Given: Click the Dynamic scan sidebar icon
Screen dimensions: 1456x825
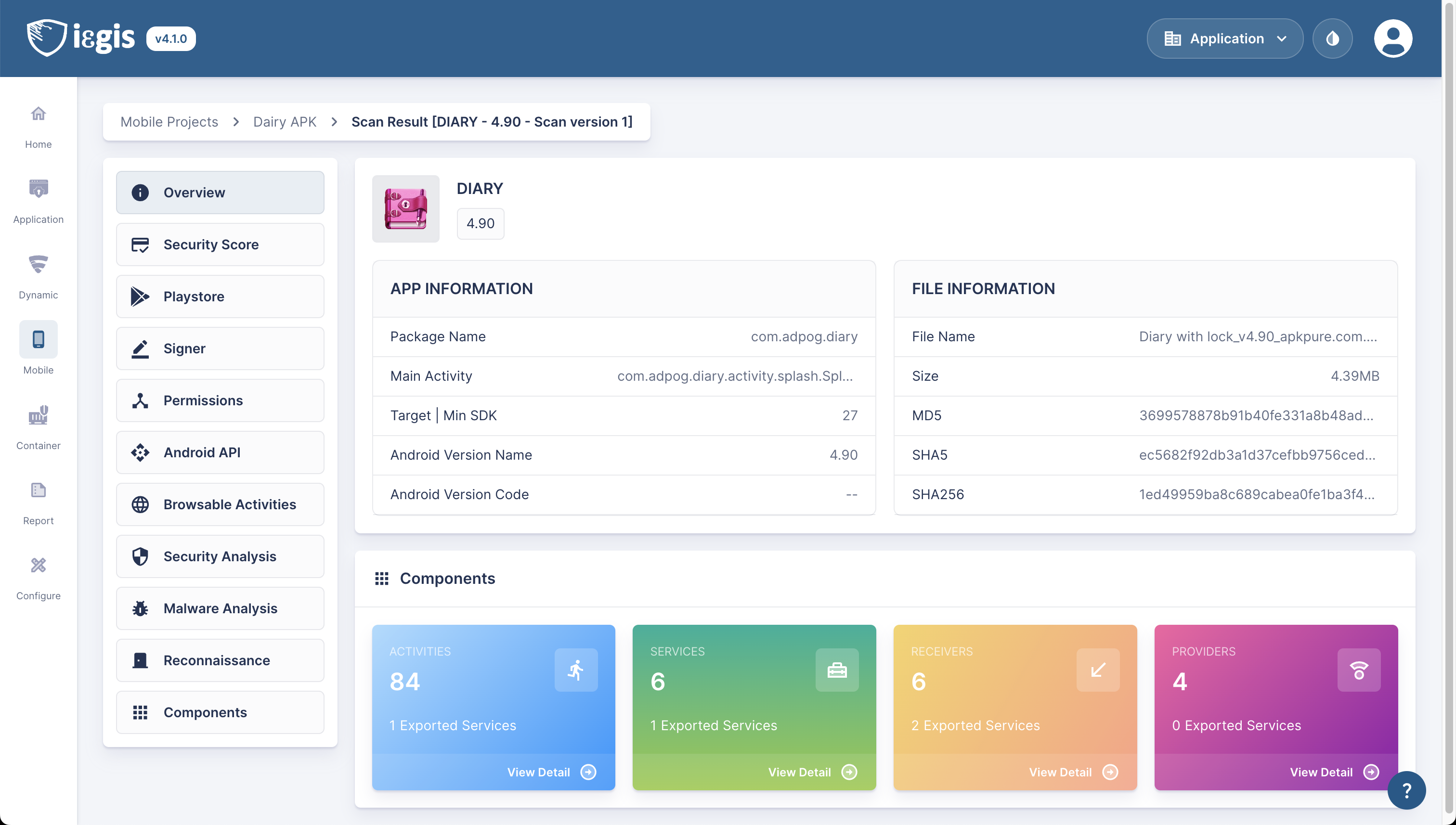Looking at the screenshot, I should pyautogui.click(x=38, y=265).
